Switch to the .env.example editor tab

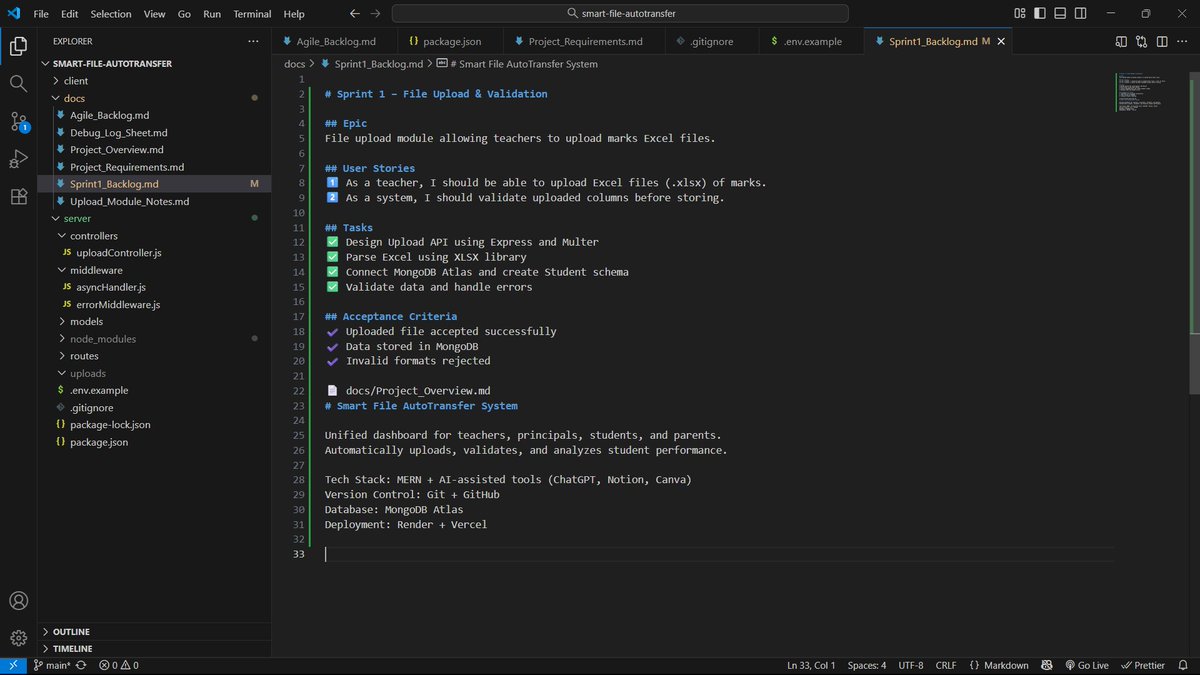[x=810, y=42]
